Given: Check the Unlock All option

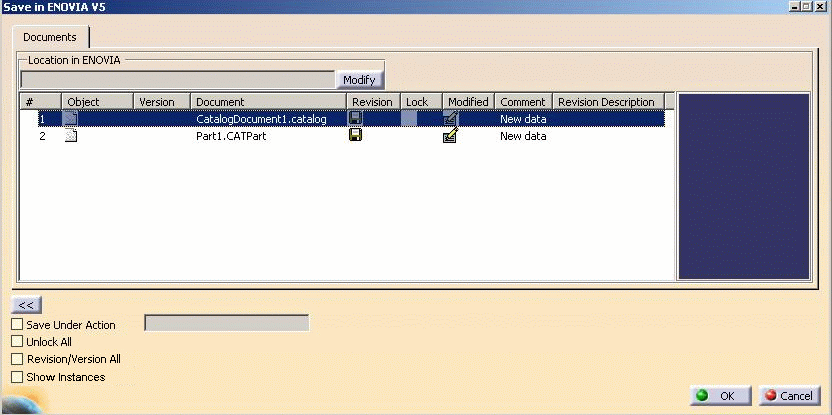Looking at the screenshot, I should tap(17, 342).
